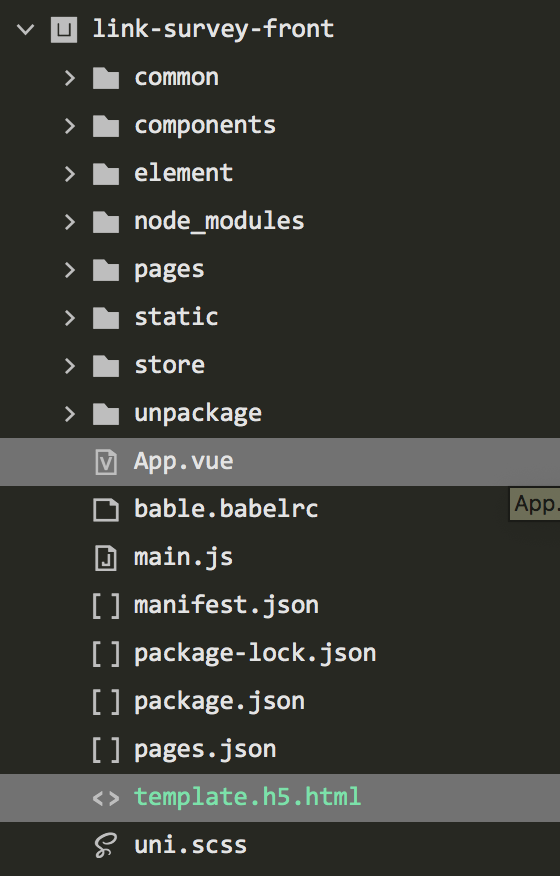560x876 pixels.
Task: Expand the pages folder chevron
Action: click(x=69, y=270)
